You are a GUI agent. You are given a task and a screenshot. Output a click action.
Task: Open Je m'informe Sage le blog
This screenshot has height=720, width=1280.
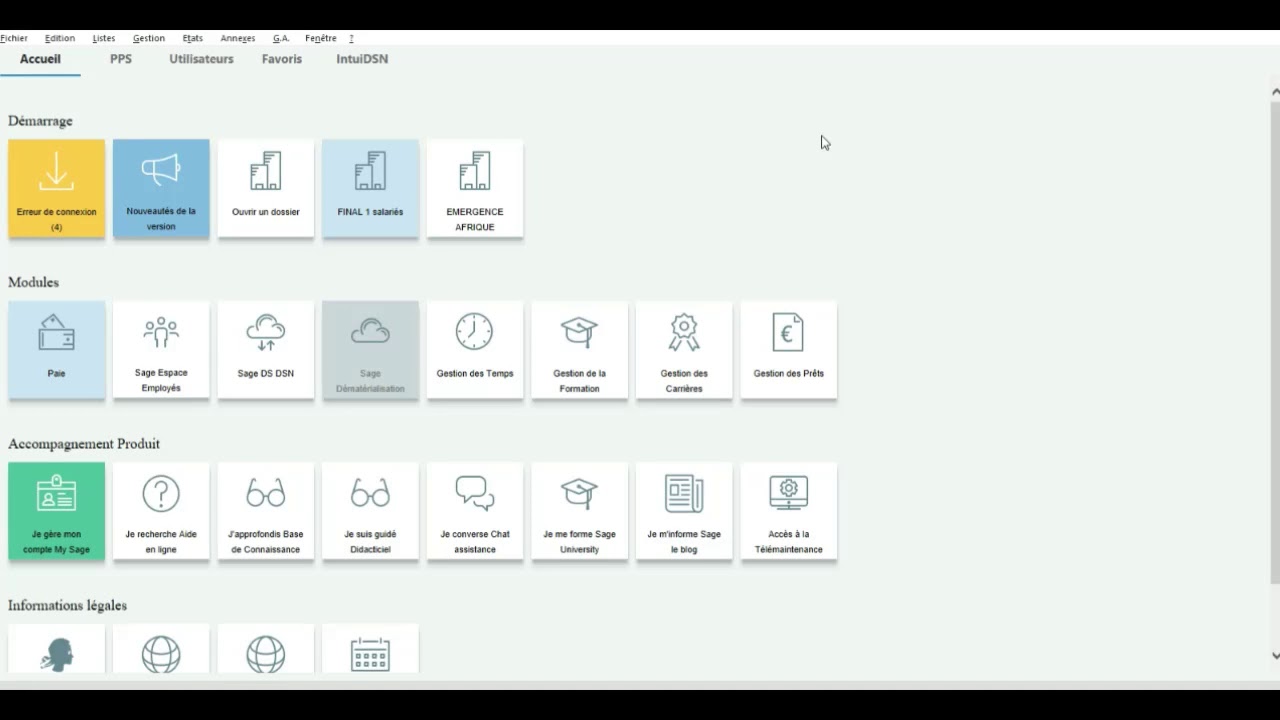click(684, 511)
